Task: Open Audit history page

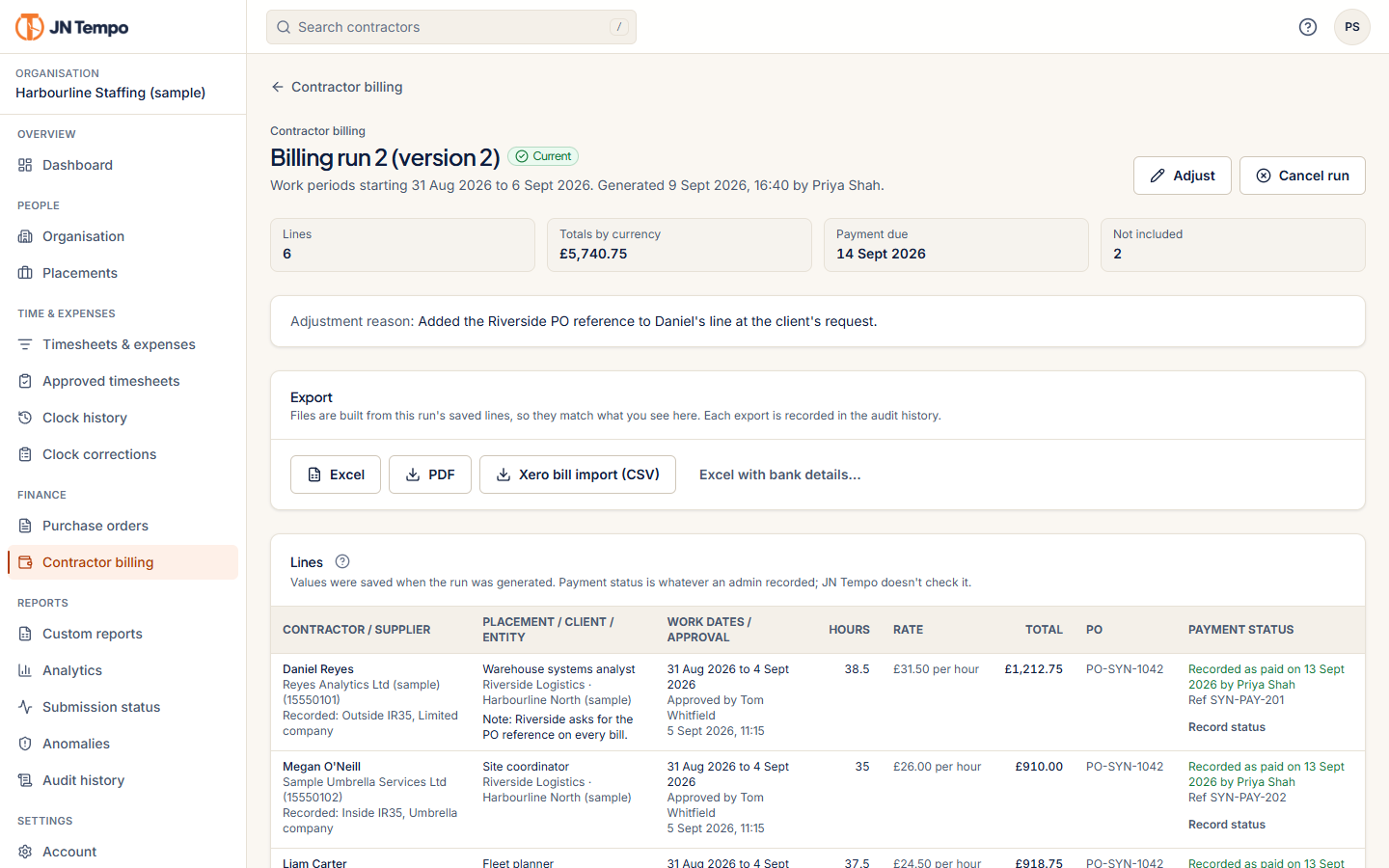Action: pyautogui.click(x=123, y=780)
